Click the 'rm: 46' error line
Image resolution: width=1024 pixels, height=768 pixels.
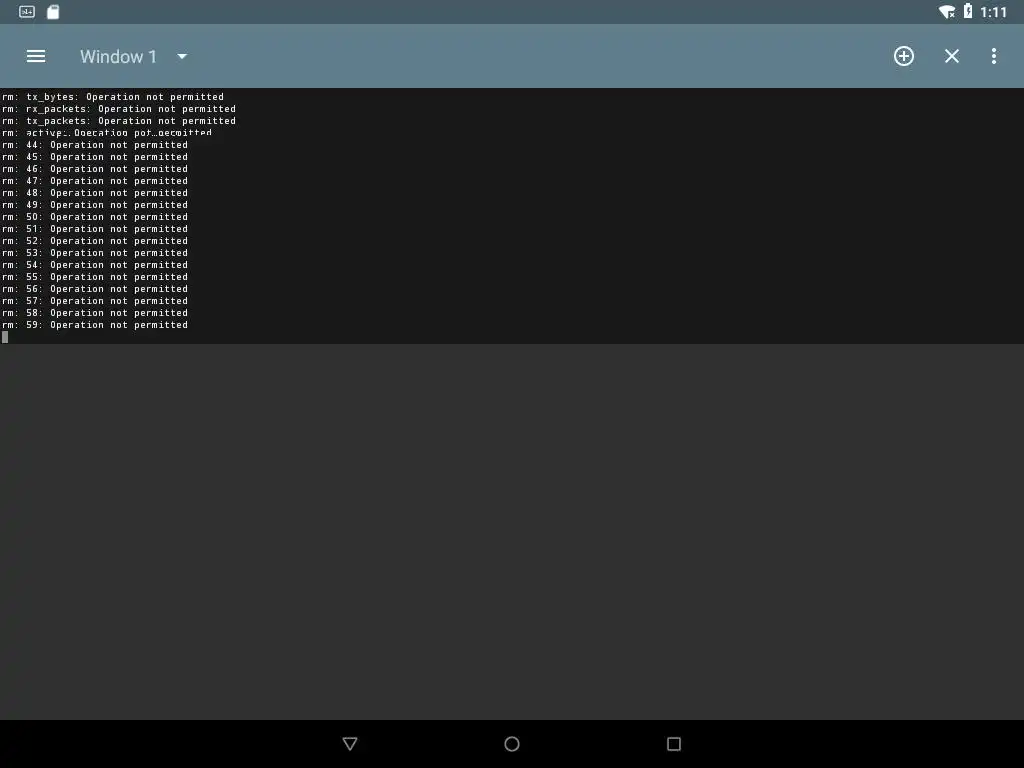pyautogui.click(x=95, y=168)
